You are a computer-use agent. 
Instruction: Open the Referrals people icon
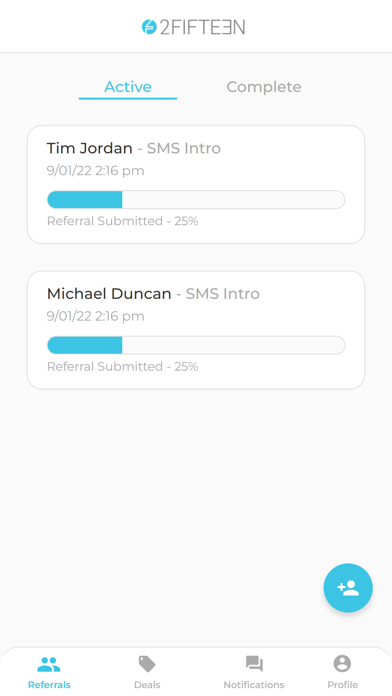coord(49,664)
